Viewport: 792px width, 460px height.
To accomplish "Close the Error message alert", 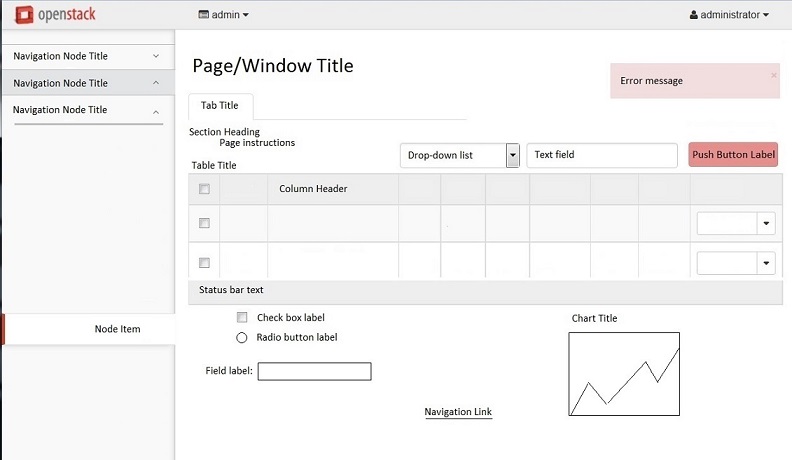I will 773,75.
